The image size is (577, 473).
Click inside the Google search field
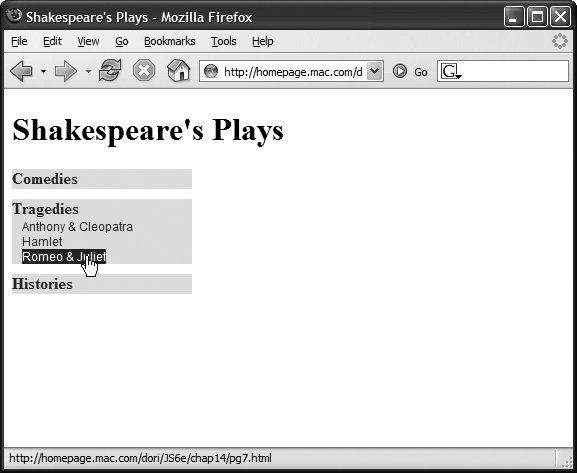[x=514, y=71]
